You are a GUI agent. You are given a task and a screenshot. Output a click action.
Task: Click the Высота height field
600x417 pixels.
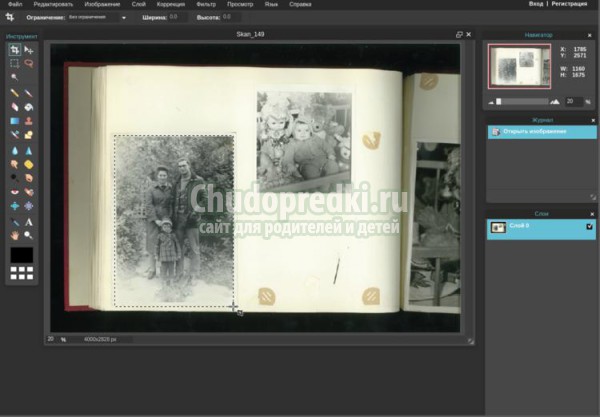(231, 17)
